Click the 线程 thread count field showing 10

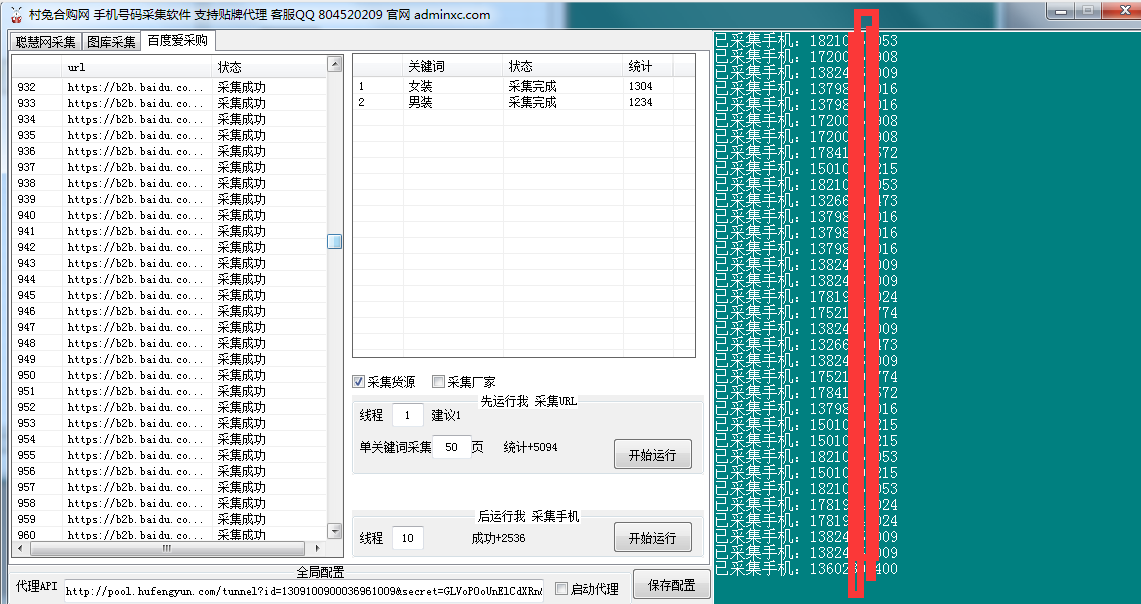pyautogui.click(x=409, y=537)
